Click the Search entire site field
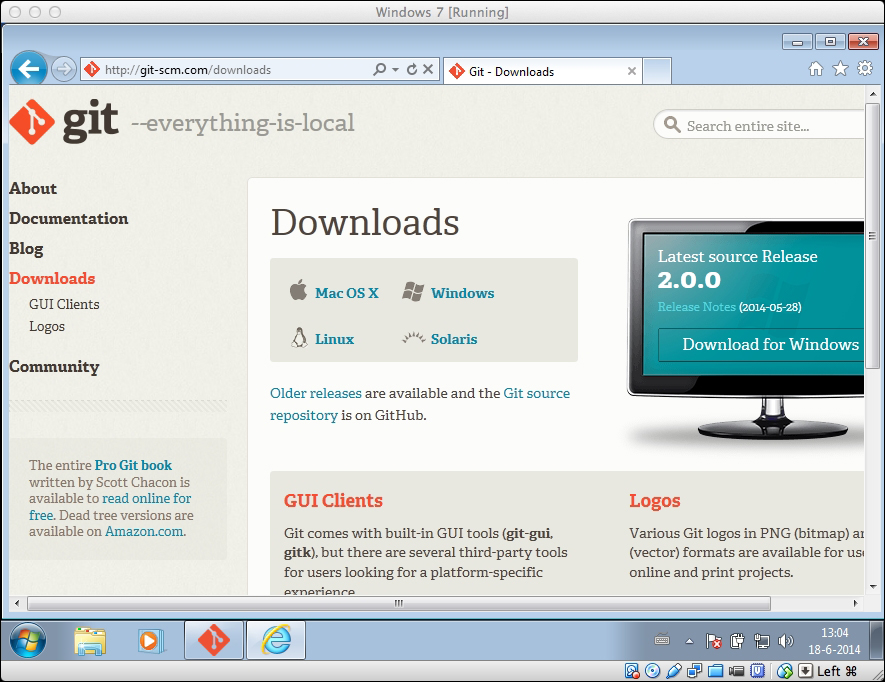The image size is (885, 682). coord(770,126)
